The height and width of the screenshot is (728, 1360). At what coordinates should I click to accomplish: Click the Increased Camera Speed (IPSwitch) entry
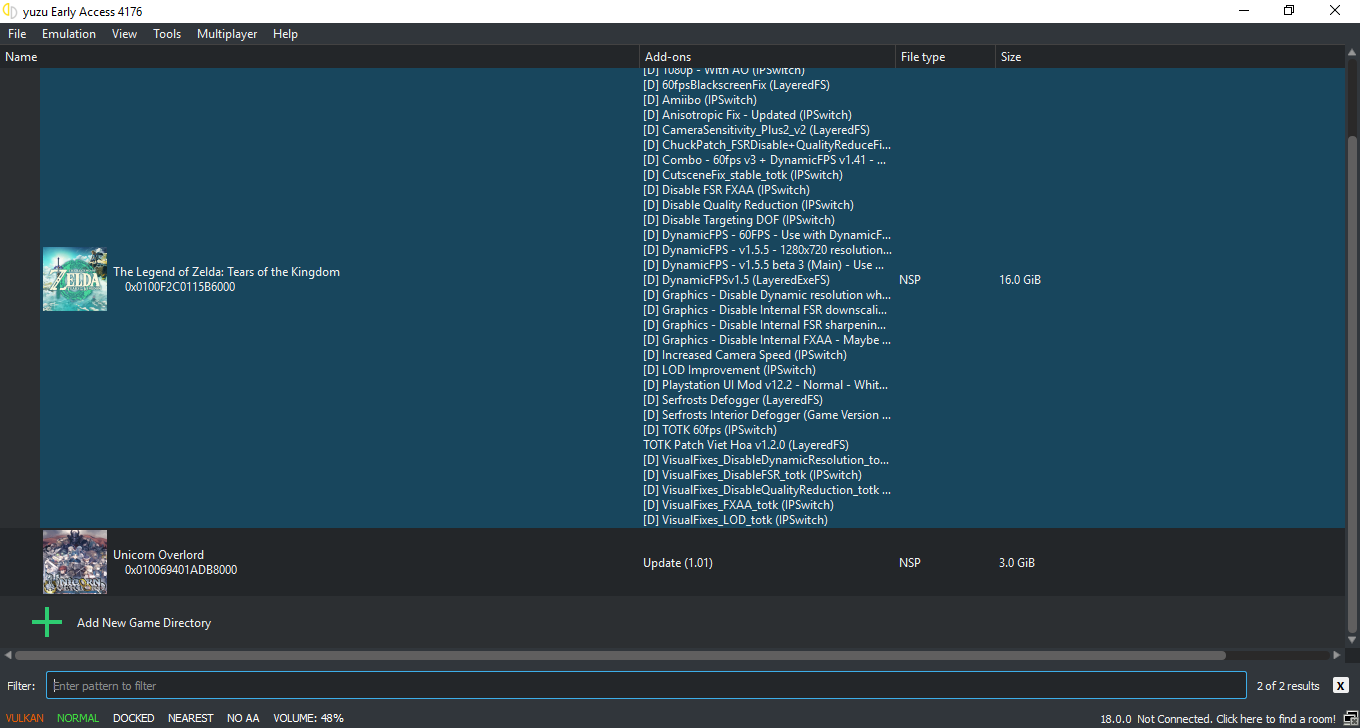click(x=745, y=355)
